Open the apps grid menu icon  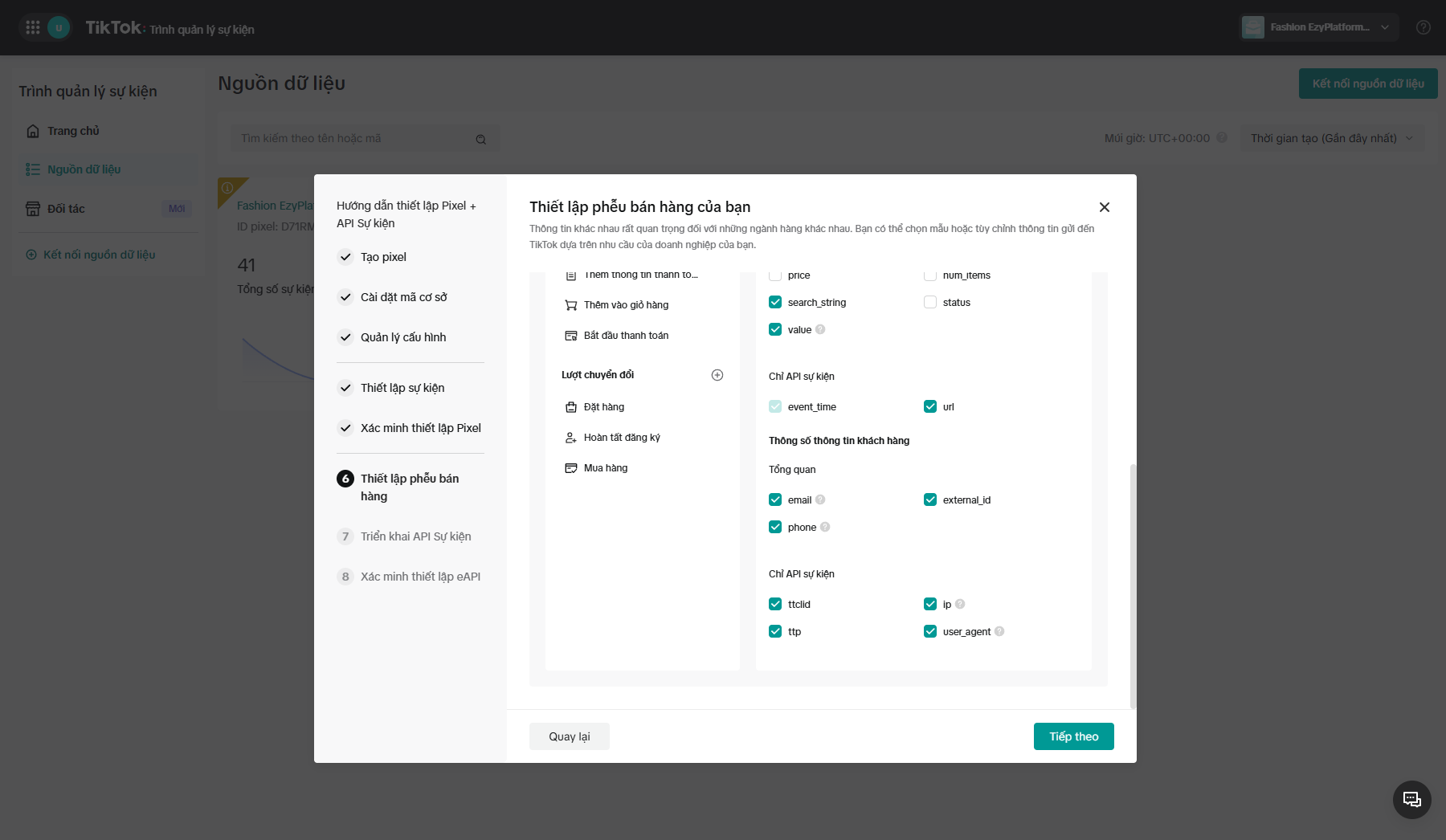(33, 27)
